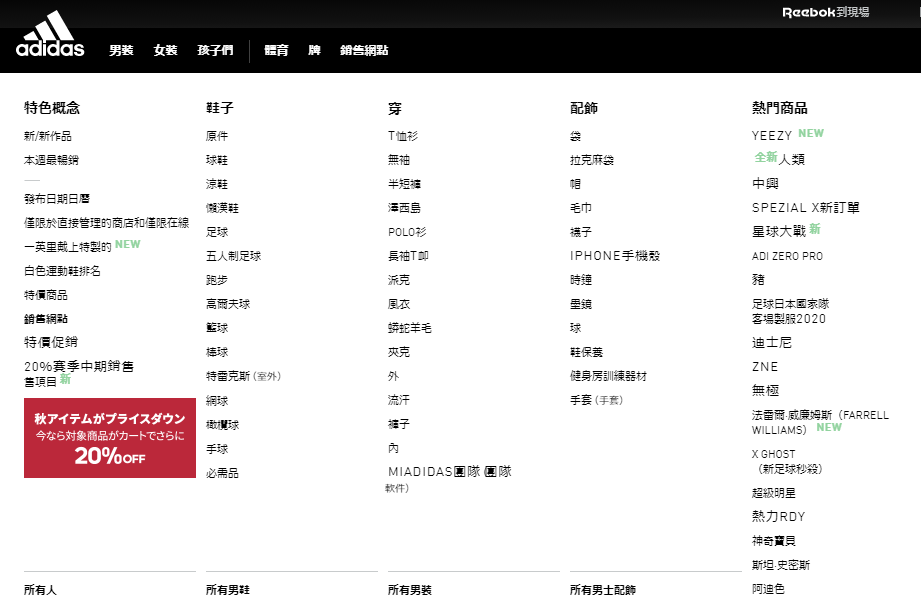Open YEEZY NEW popular item
The image size is (921, 615).
pos(787,135)
